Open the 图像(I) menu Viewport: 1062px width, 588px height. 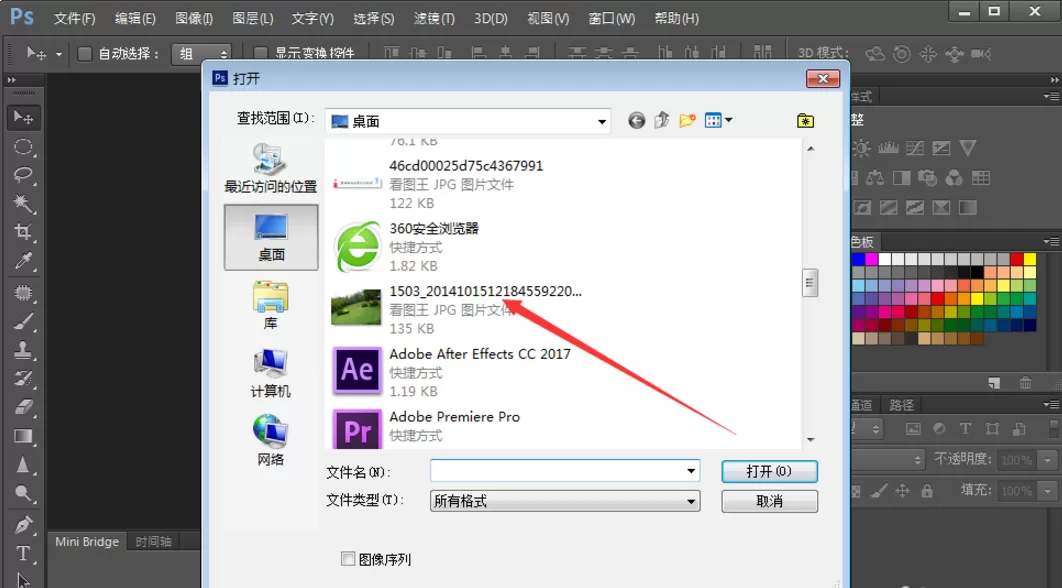pos(194,18)
